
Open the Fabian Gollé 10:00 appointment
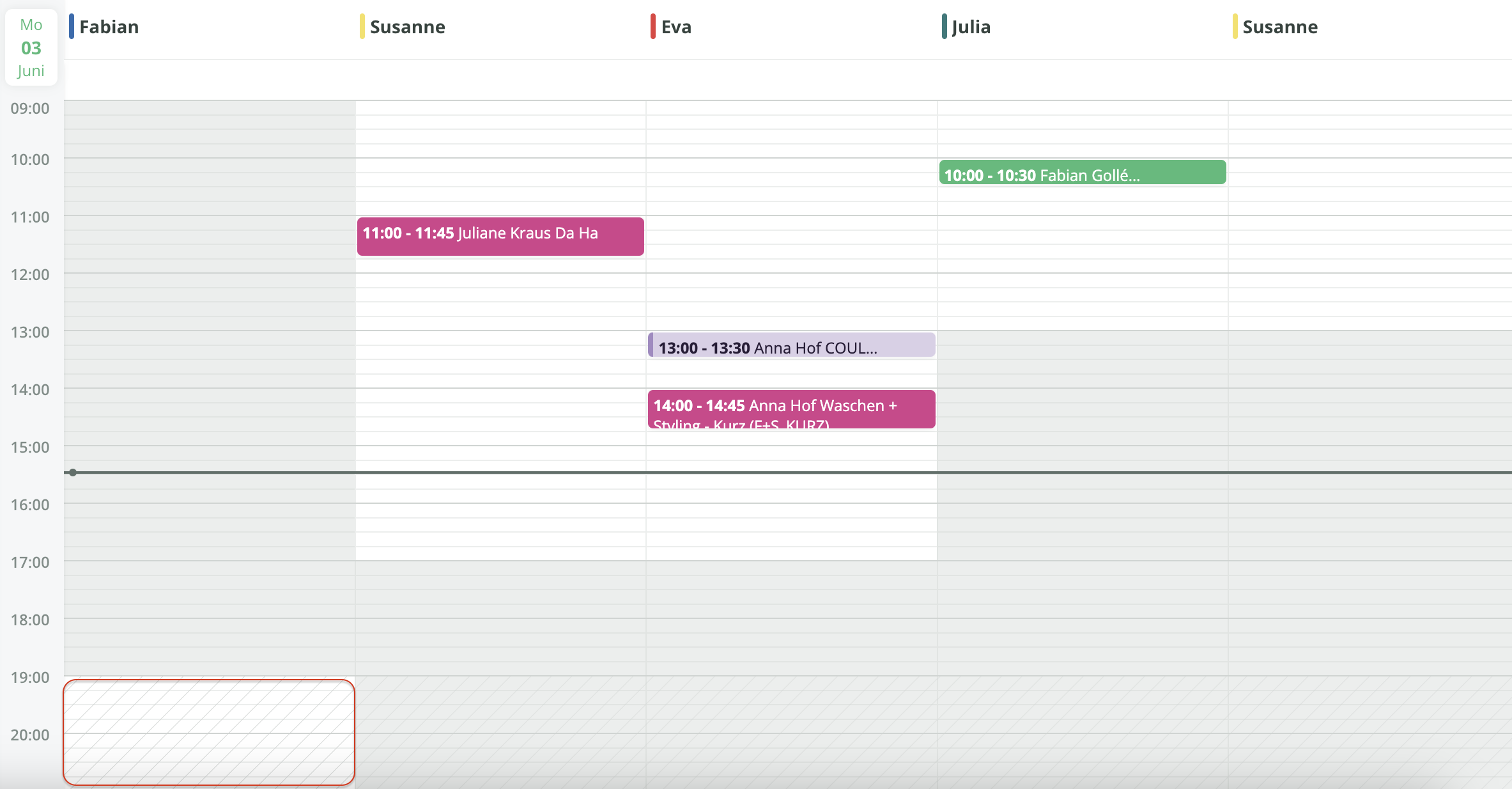click(1082, 173)
